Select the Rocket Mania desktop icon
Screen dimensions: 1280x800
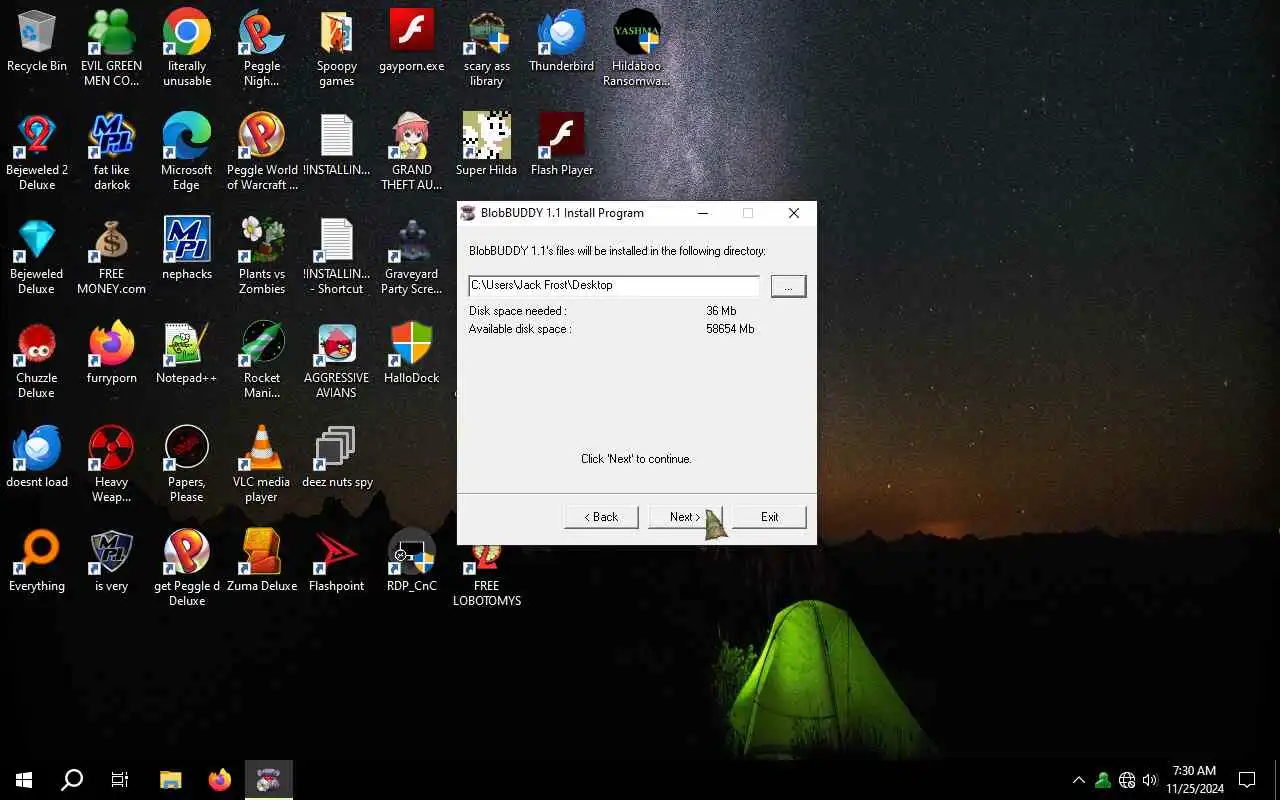(x=262, y=360)
